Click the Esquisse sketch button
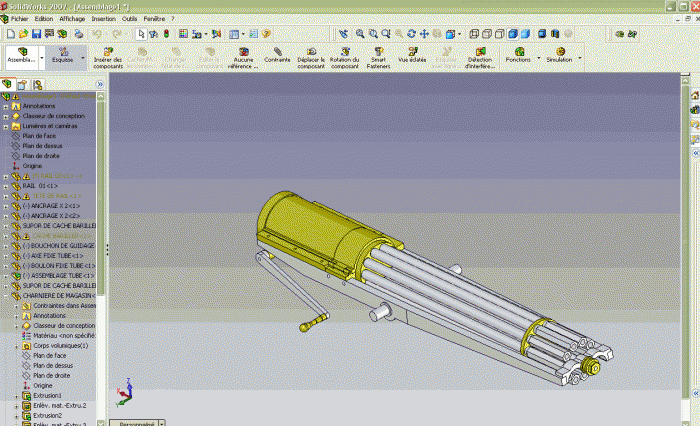 point(62,56)
